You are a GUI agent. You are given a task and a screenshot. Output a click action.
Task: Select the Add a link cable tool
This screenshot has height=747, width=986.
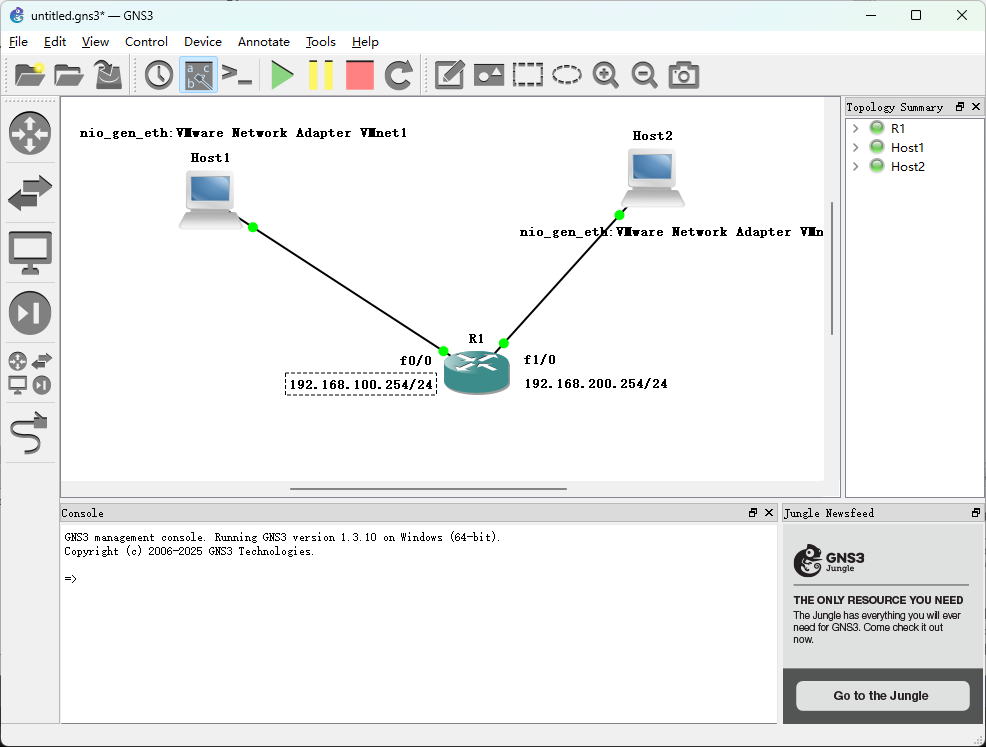[x=30, y=433]
